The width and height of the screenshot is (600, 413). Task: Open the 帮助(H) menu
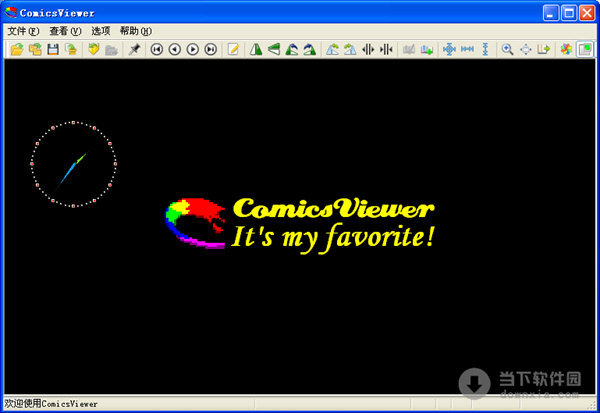coord(136,31)
